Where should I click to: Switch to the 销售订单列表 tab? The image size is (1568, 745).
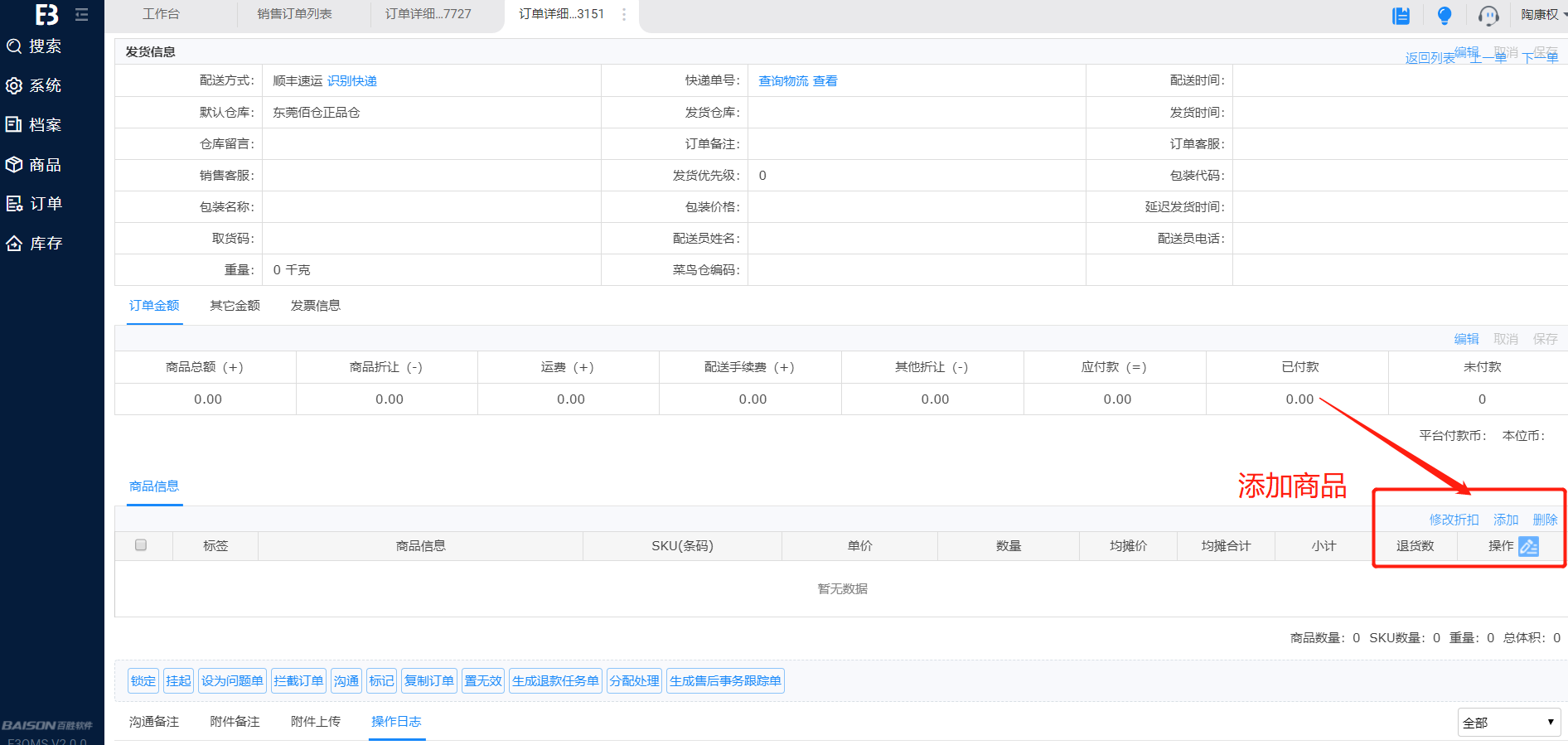294,14
